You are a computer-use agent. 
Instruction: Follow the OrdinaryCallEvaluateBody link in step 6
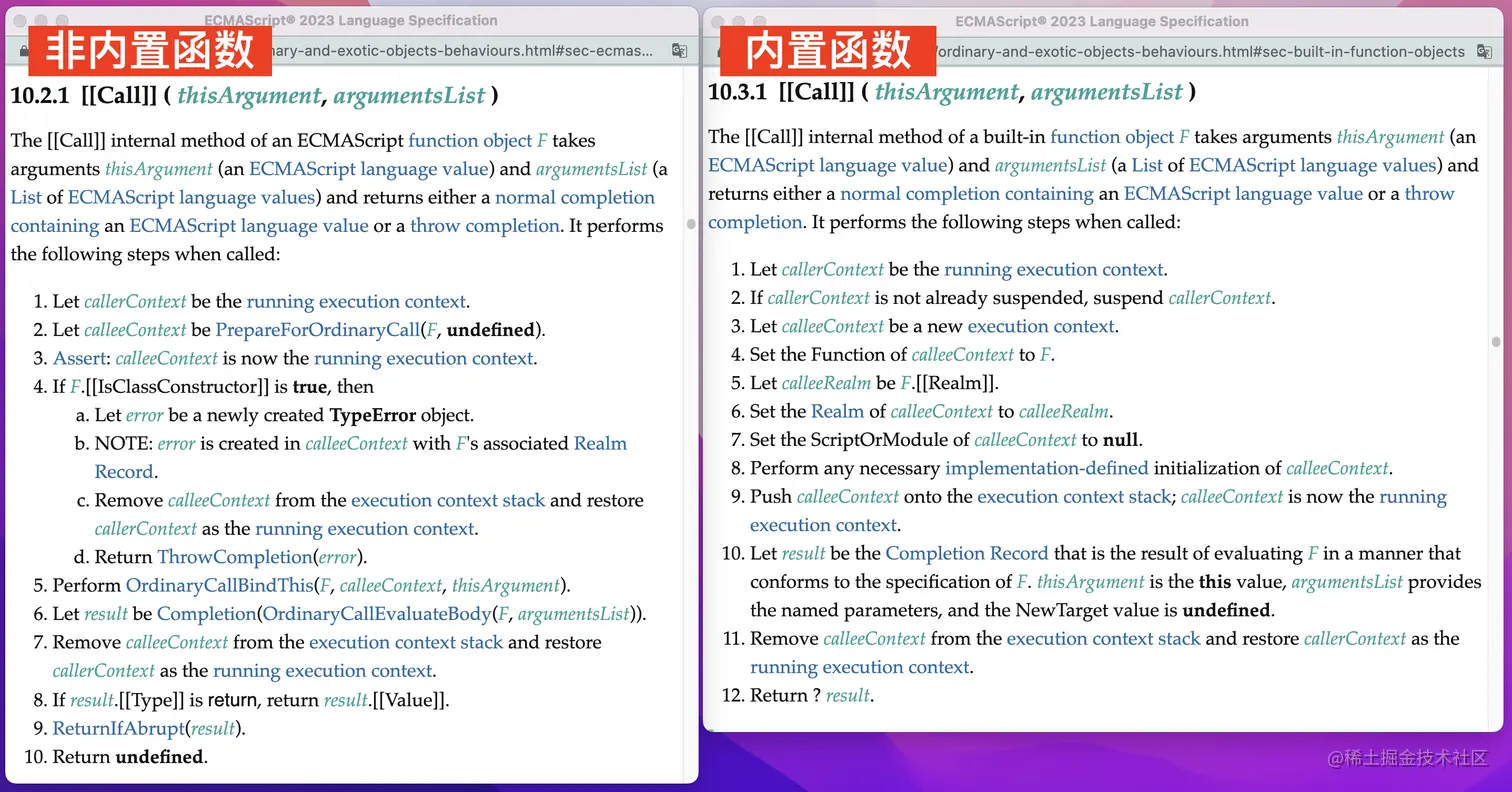pos(376,614)
